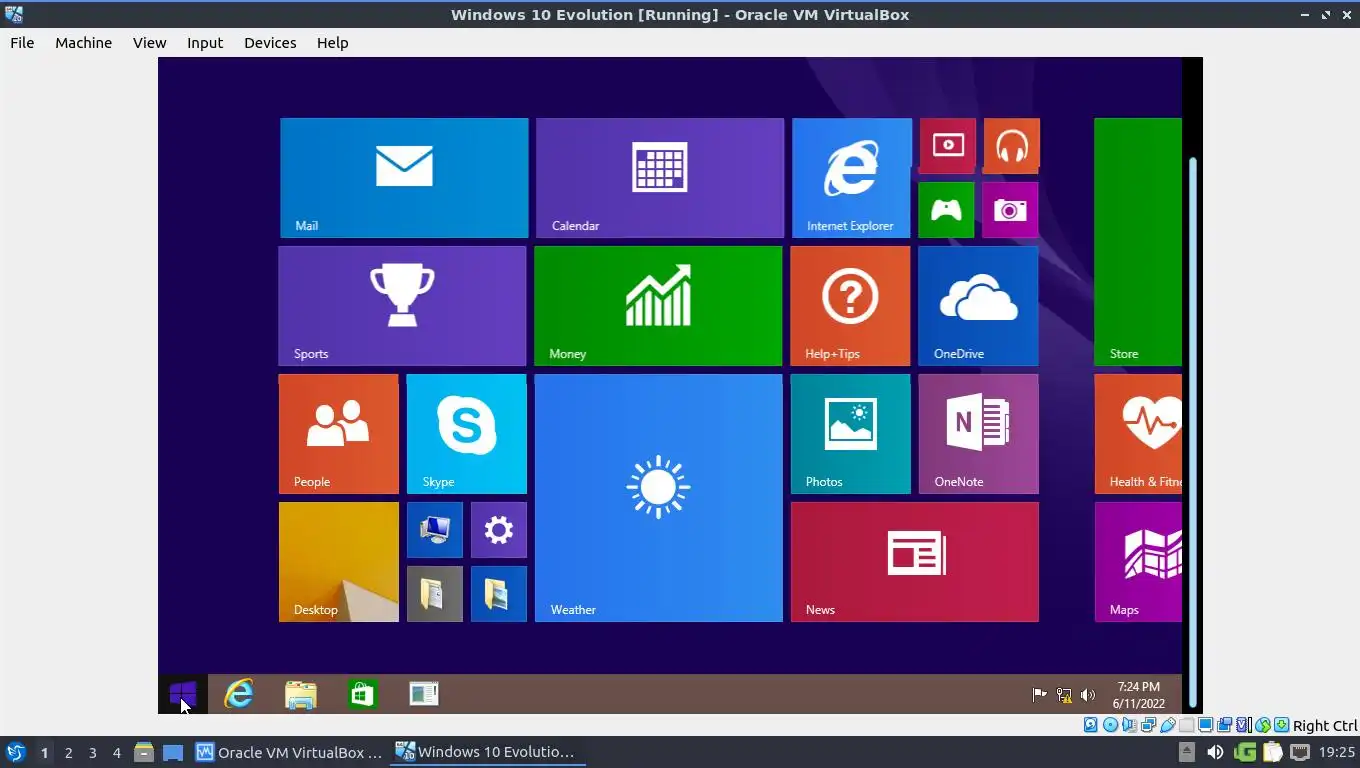This screenshot has width=1360, height=768.
Task: Click the guest volume speaker tray icon
Action: (1088, 694)
